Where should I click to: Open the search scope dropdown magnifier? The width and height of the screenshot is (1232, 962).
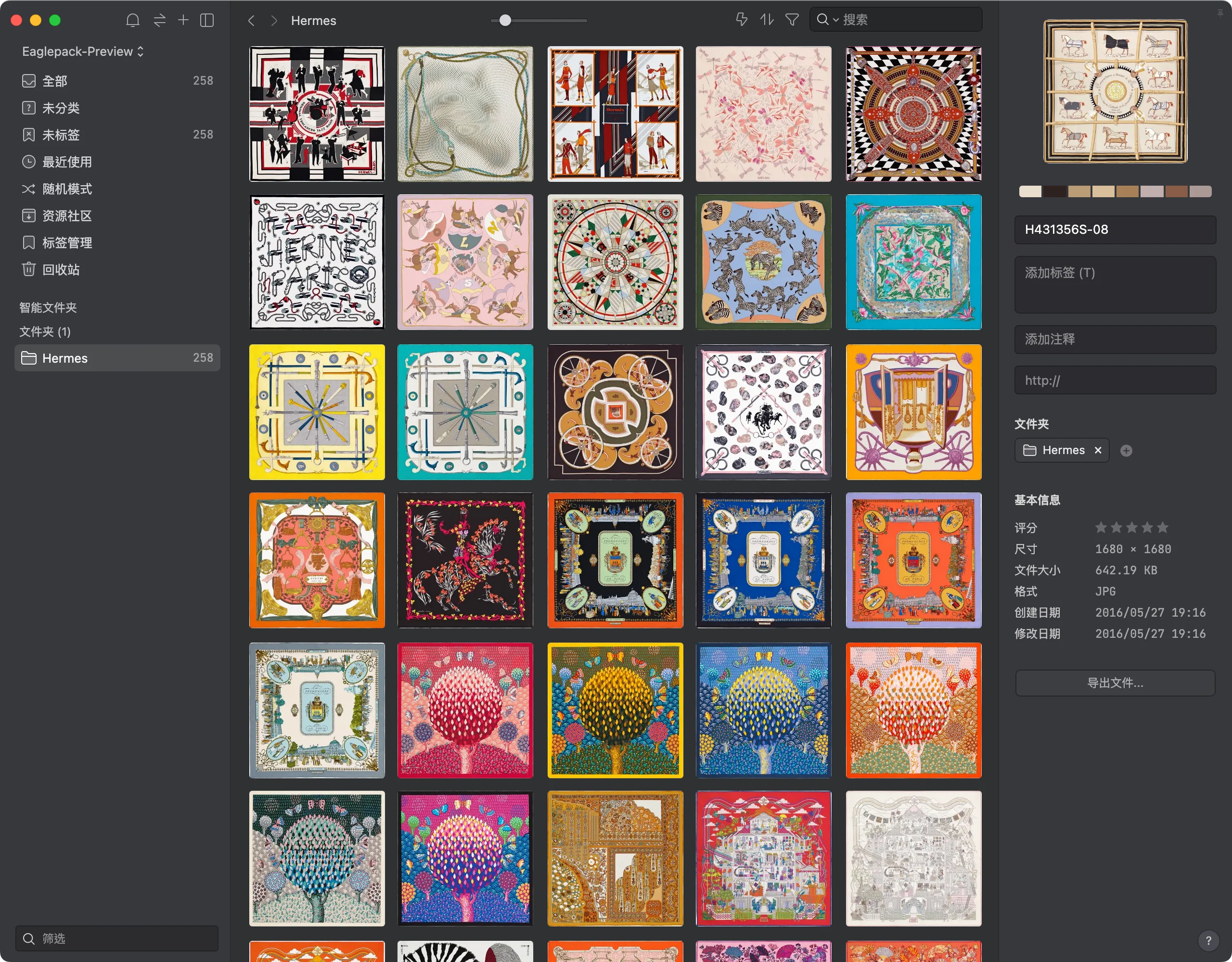click(x=827, y=20)
